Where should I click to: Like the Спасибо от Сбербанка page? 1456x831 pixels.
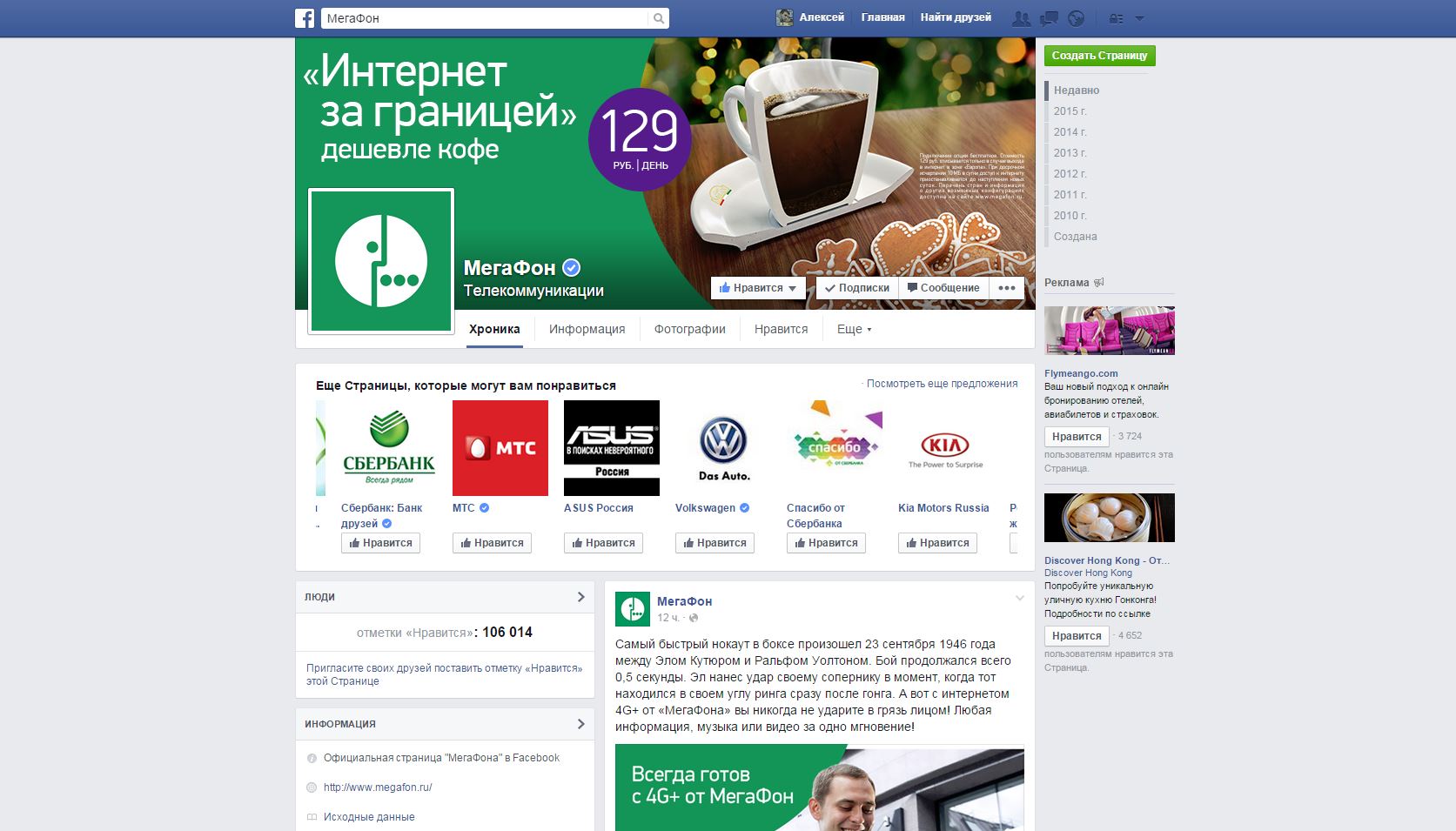pos(826,543)
